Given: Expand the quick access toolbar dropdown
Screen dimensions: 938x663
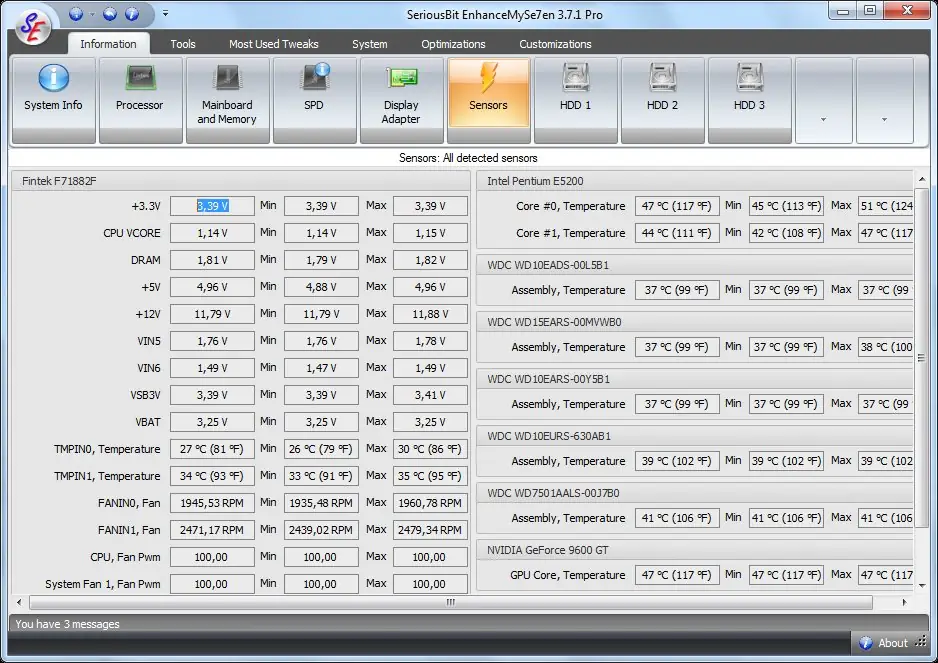Looking at the screenshot, I should 166,13.
